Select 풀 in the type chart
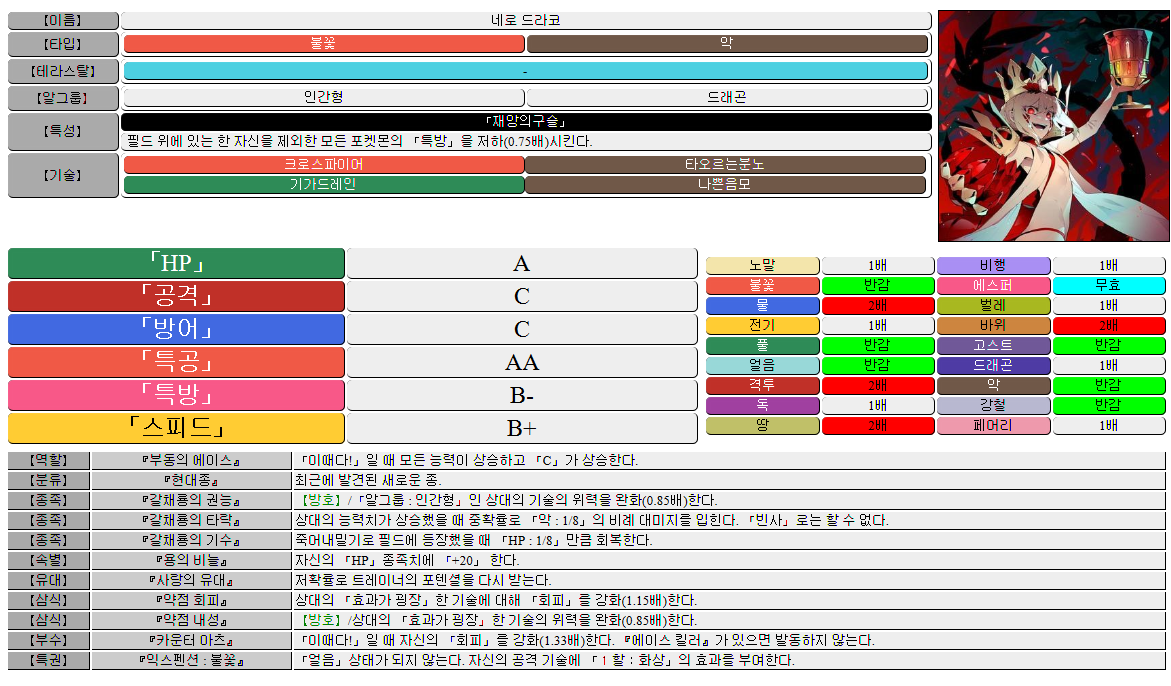This screenshot has width=1171, height=686. pos(762,346)
